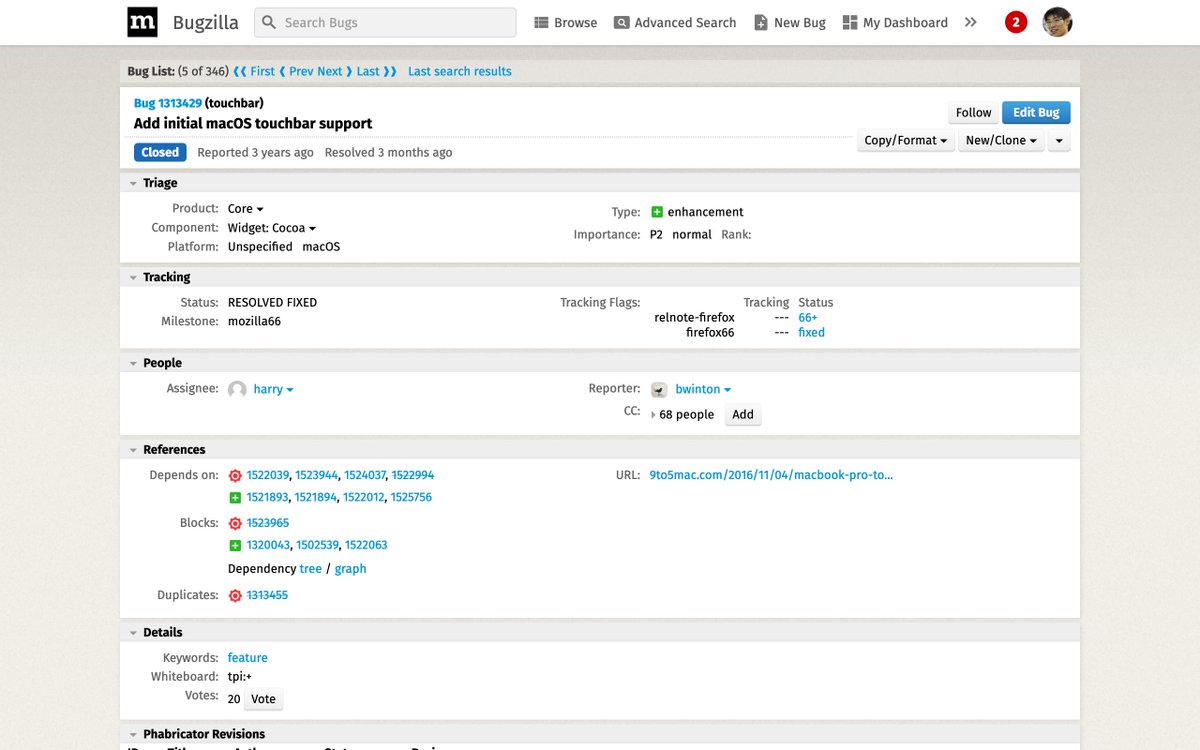Click the green enhancement type icon
The image size is (1200, 750).
pyautogui.click(x=657, y=212)
